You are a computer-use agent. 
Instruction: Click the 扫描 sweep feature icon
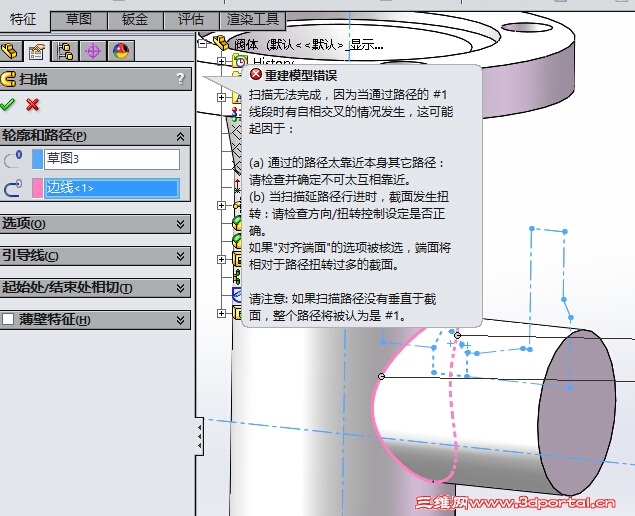tap(8, 79)
